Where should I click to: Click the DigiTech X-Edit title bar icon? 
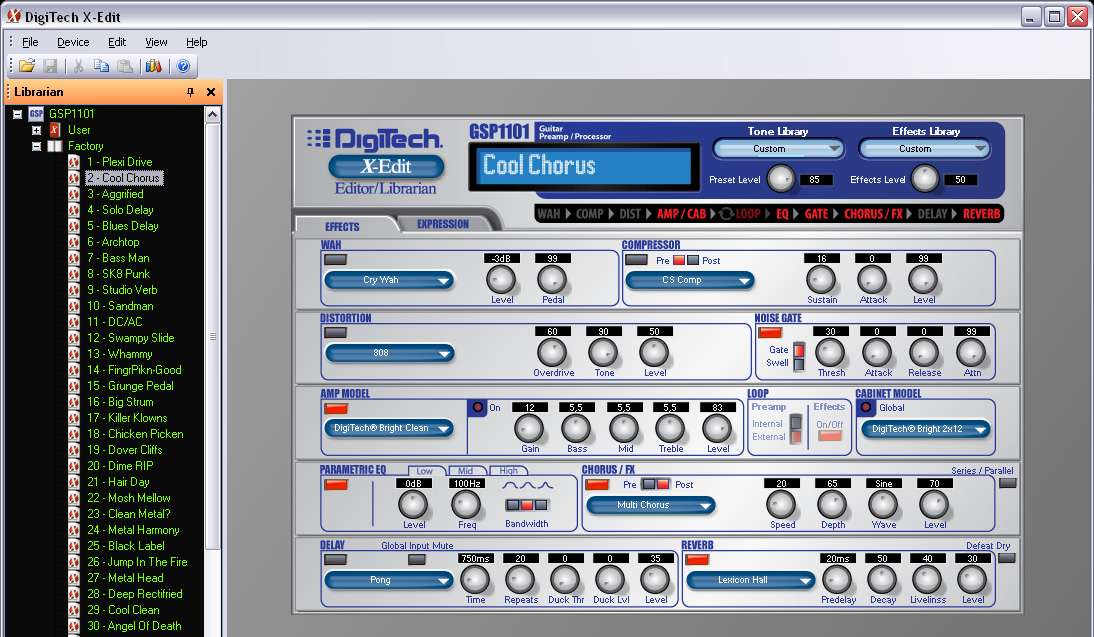pyautogui.click(x=13, y=15)
